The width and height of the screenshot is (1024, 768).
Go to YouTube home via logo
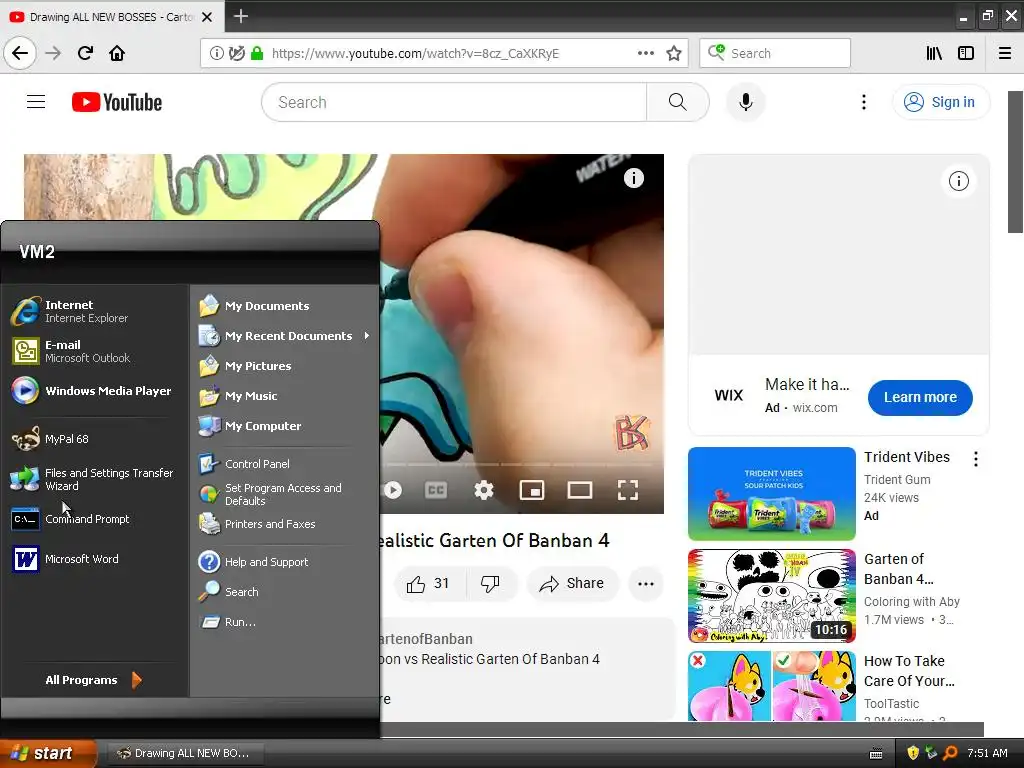coord(117,103)
